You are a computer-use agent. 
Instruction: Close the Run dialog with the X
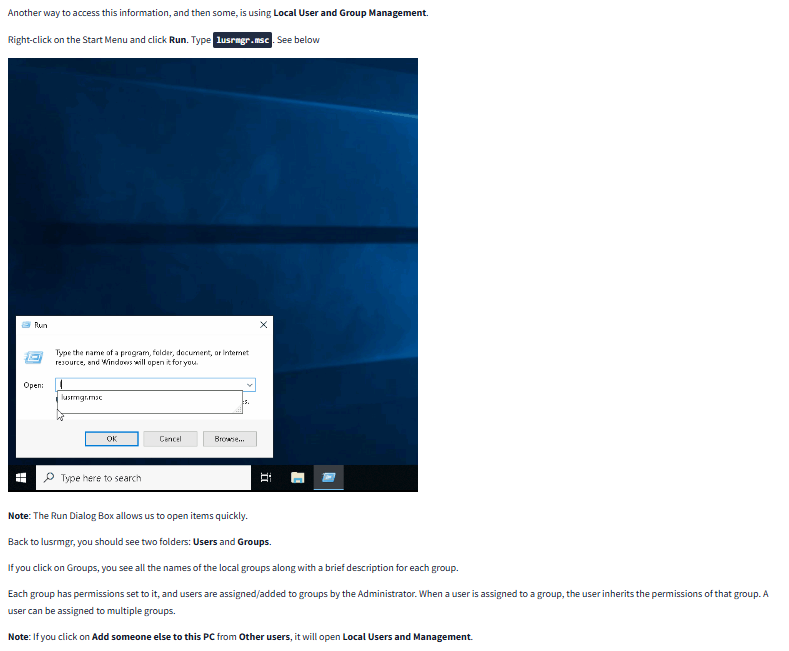click(x=263, y=325)
